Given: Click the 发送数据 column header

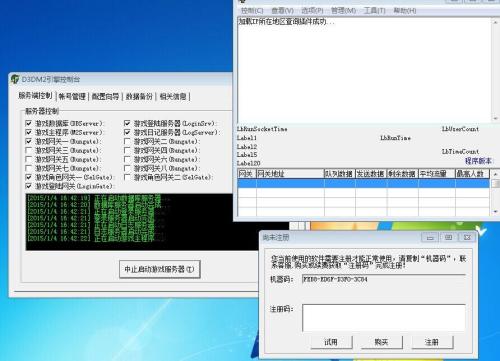Looking at the screenshot, I should click(371, 174).
